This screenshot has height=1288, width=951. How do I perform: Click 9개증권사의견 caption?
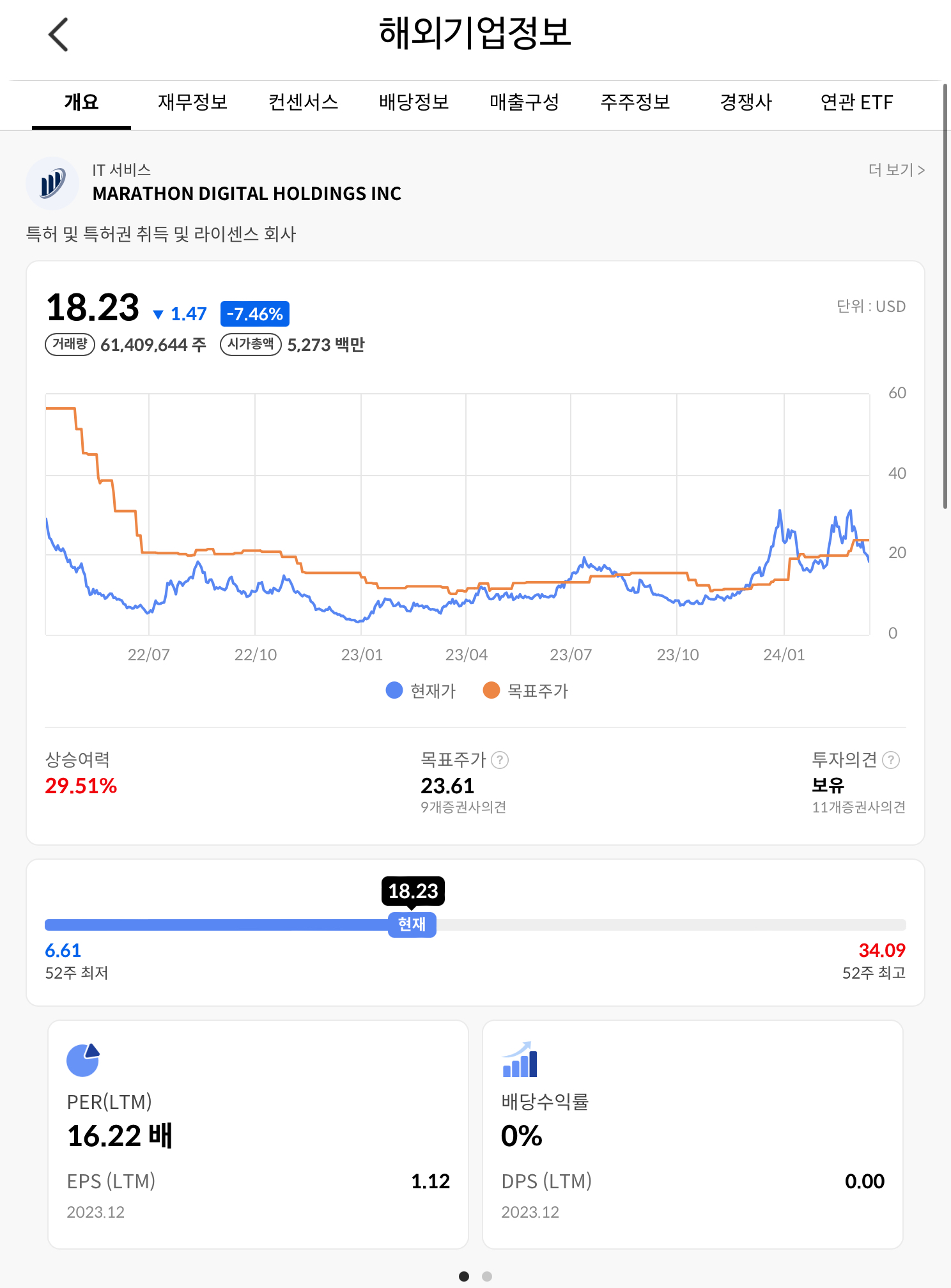[463, 807]
